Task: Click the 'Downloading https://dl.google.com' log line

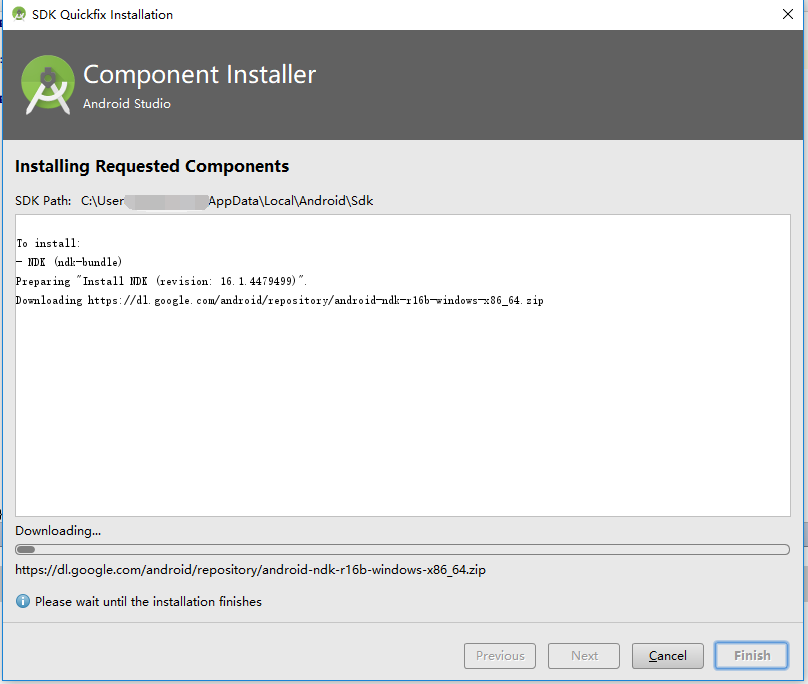Action: (279, 300)
